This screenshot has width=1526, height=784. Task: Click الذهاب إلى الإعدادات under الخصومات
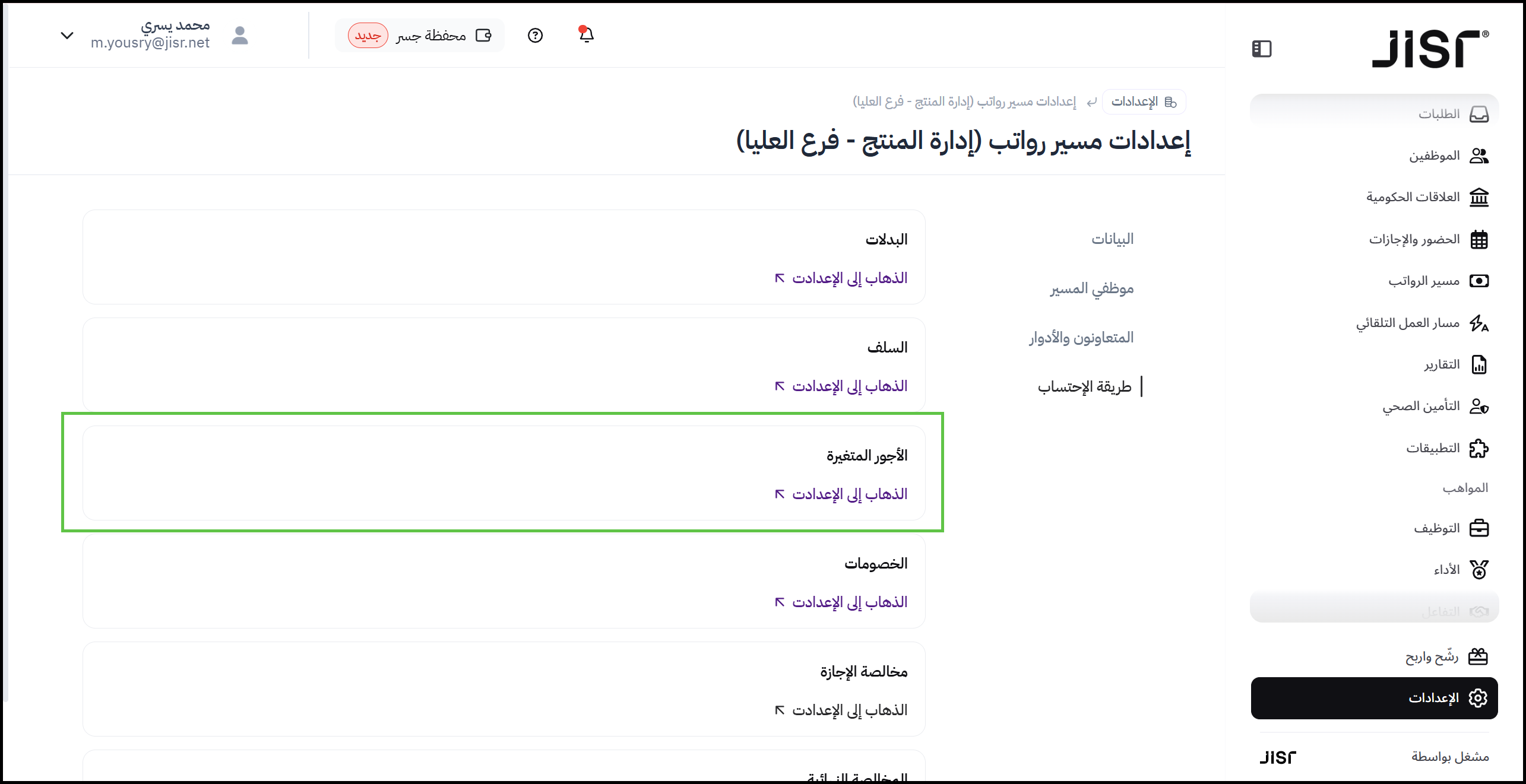click(x=842, y=602)
